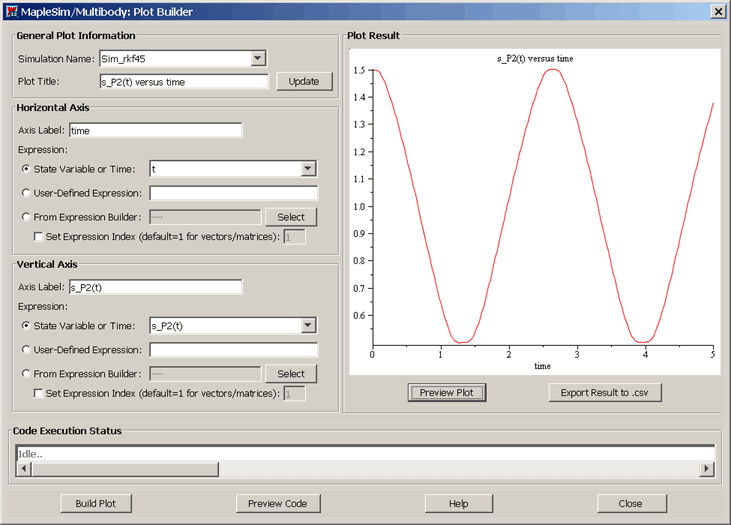
Task: Click the Preview Plot button
Action: click(x=446, y=392)
